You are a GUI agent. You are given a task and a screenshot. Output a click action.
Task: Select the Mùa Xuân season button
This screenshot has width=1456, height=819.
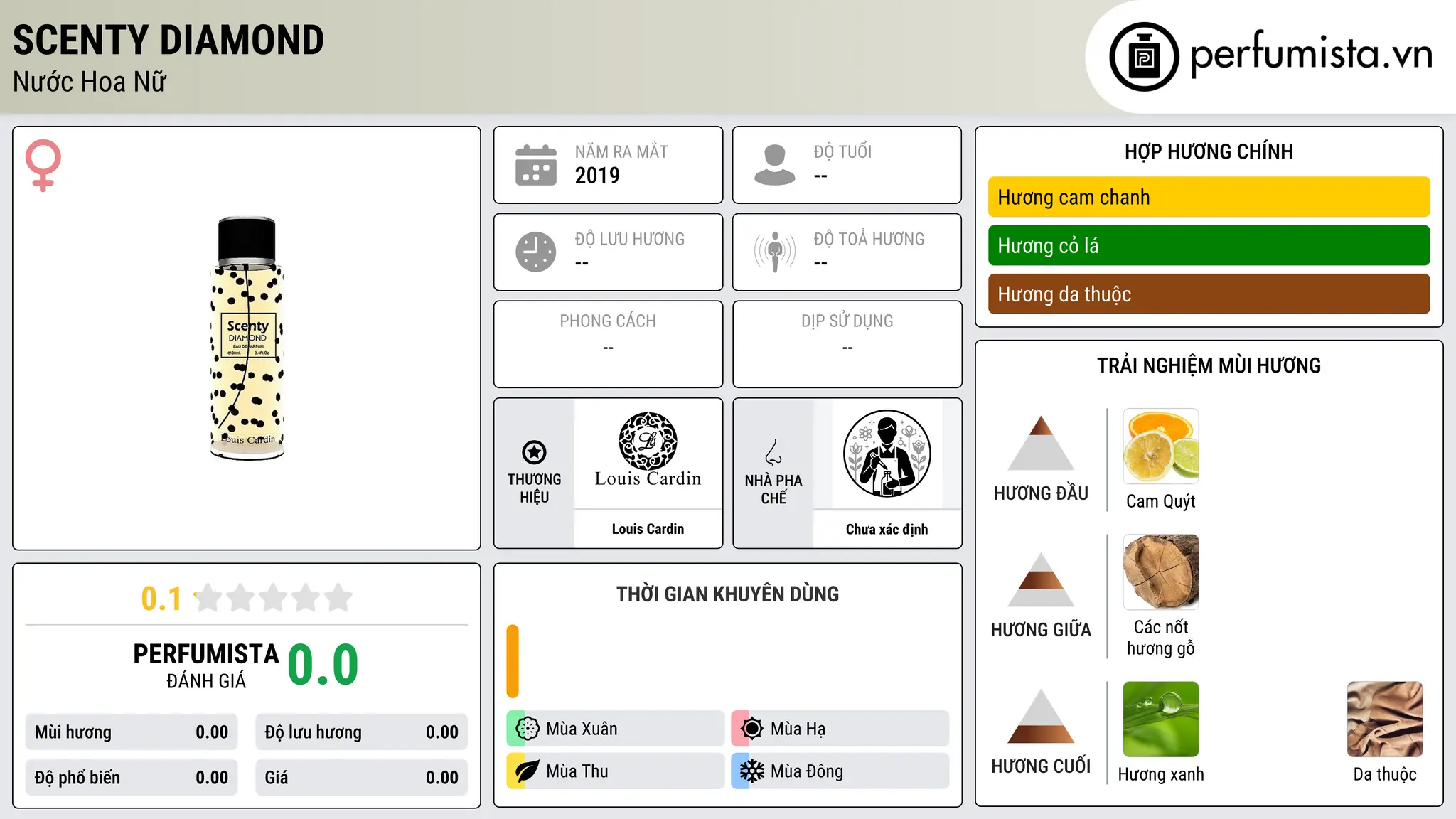pyautogui.click(x=616, y=729)
